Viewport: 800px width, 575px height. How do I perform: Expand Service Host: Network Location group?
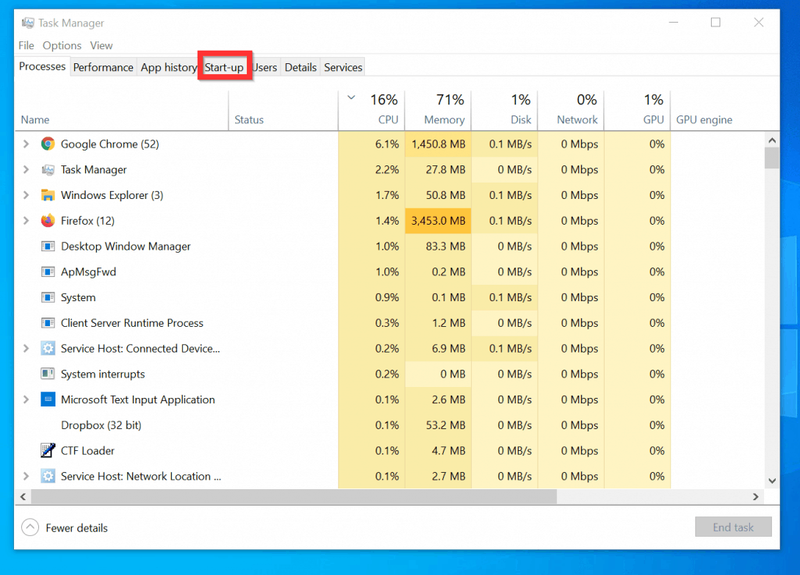click(x=26, y=476)
